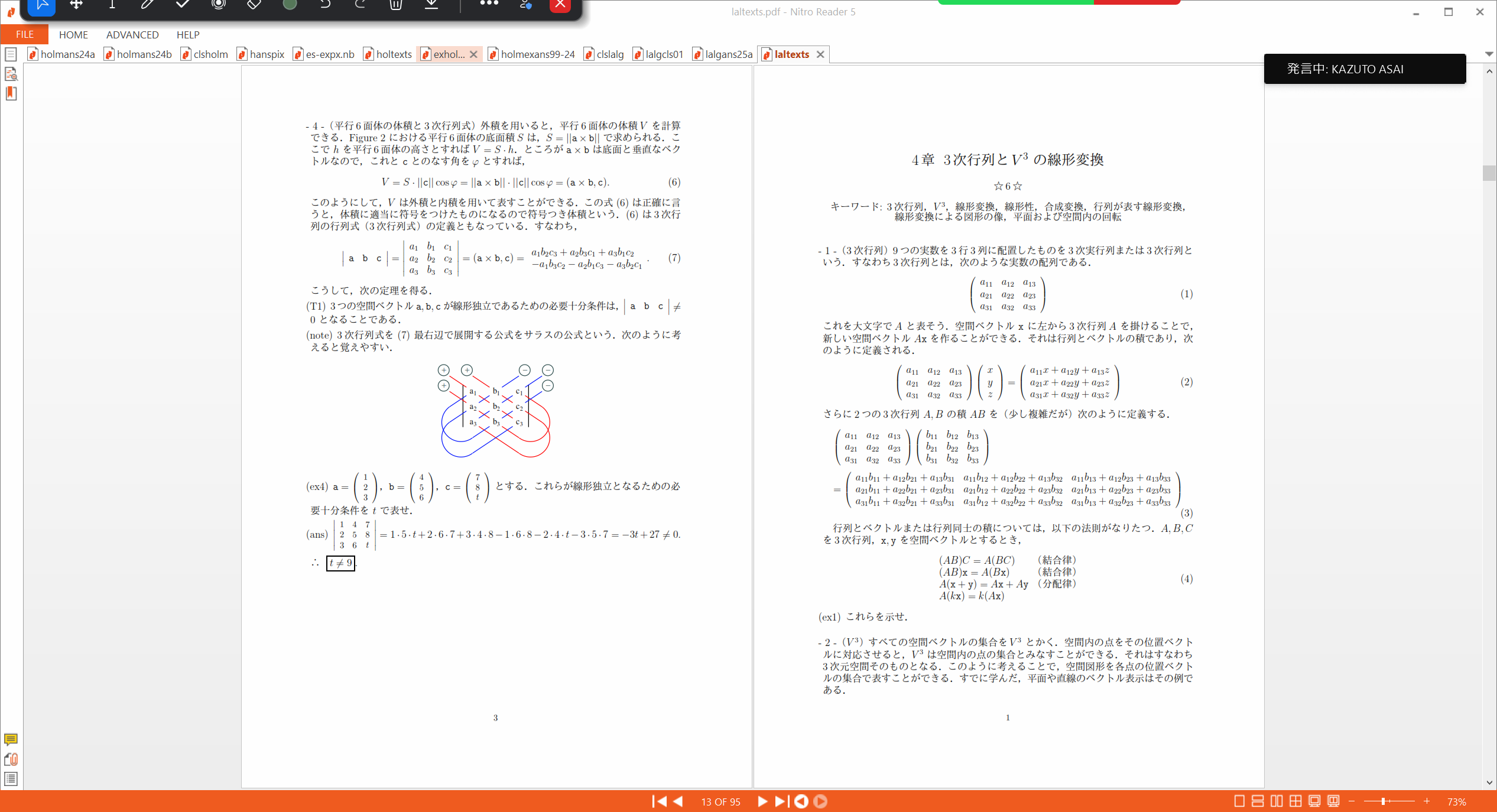1497x812 pixels.
Task: Switch to single page view
Action: (1239, 801)
